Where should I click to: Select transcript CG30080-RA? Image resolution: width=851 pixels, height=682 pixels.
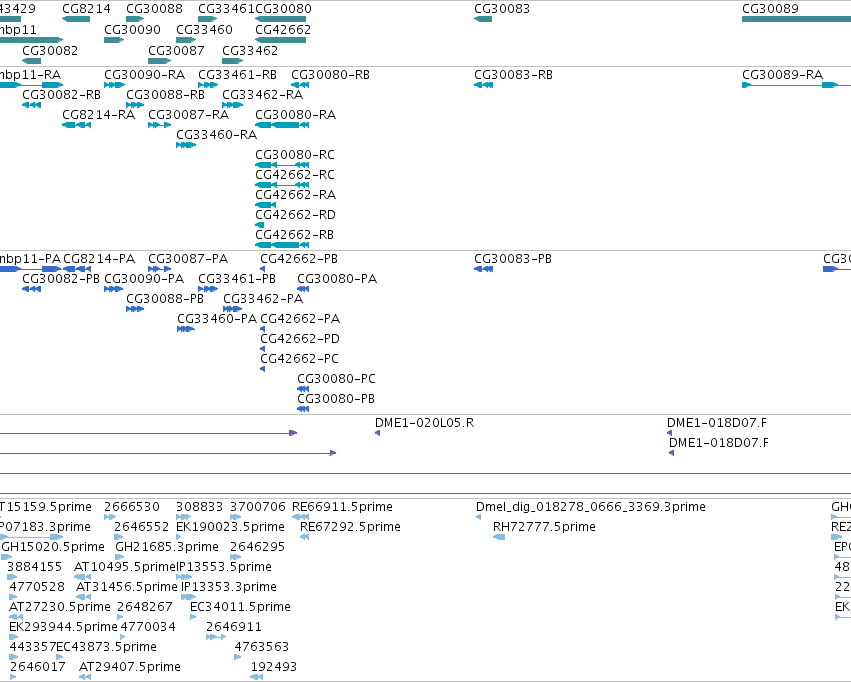click(296, 114)
